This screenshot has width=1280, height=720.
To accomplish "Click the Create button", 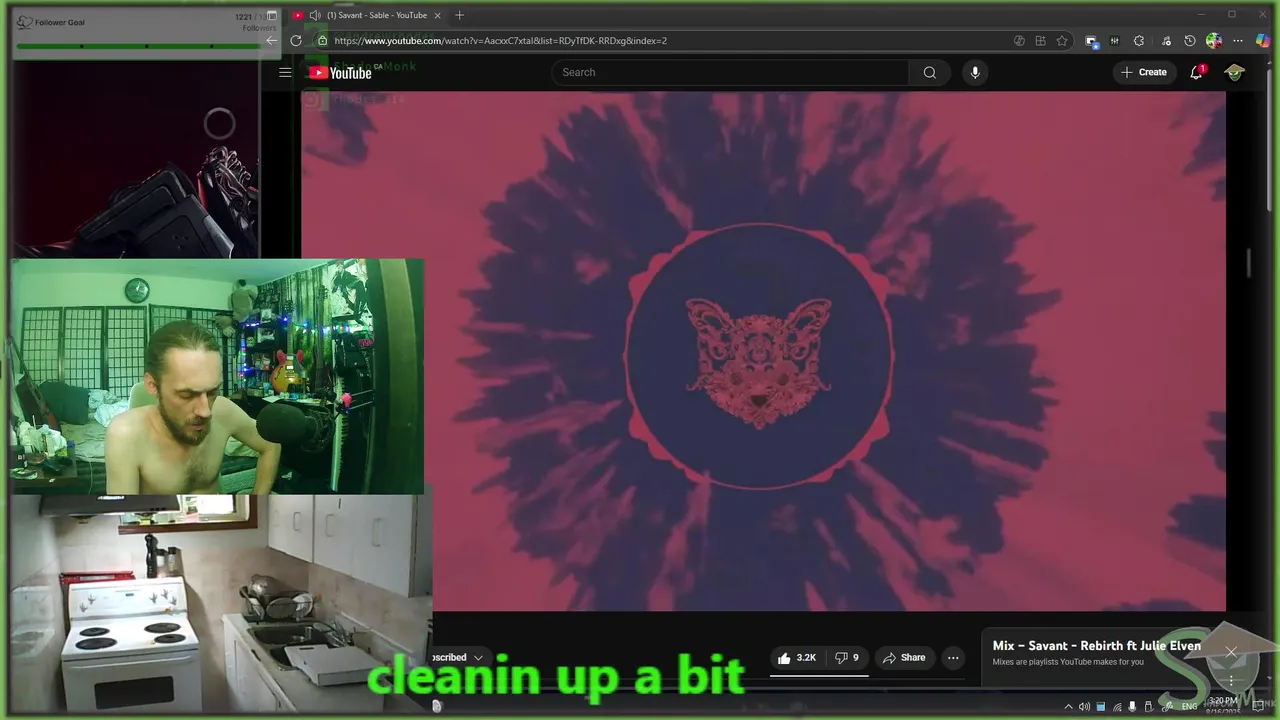I will click(x=1144, y=72).
